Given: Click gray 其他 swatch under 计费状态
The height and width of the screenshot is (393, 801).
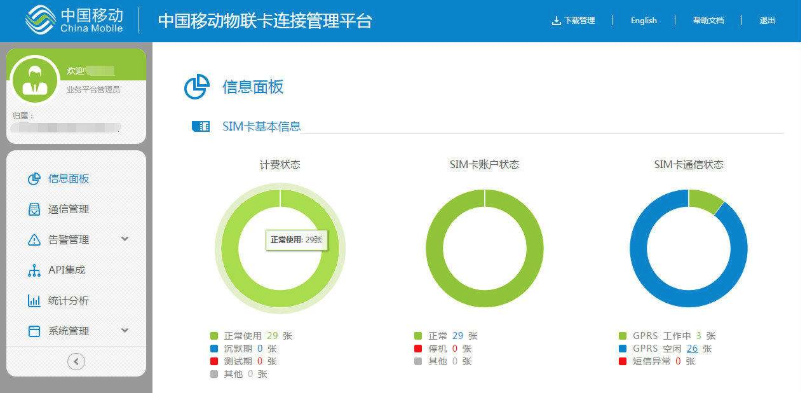Looking at the screenshot, I should click(214, 374).
